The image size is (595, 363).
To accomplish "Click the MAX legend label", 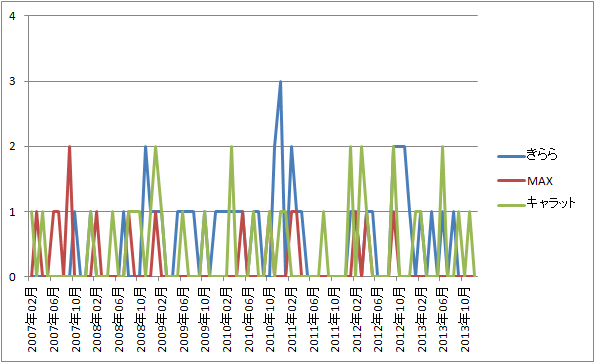I will [x=540, y=181].
